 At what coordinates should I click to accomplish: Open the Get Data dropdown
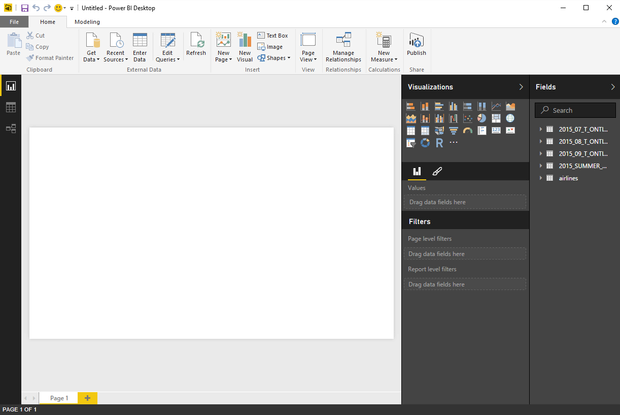(x=91, y=47)
